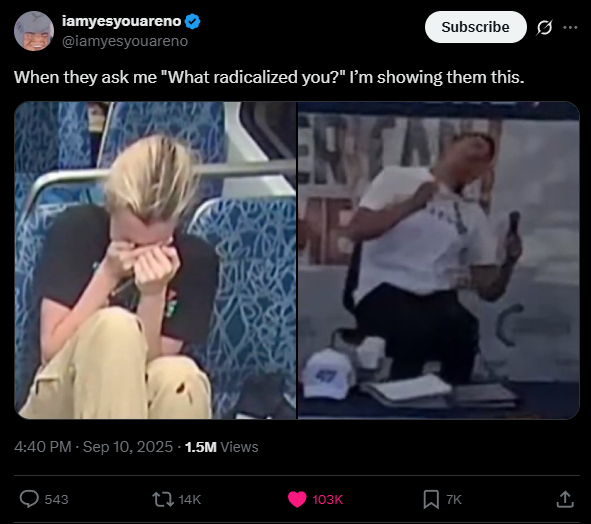Click the 103K likes count

[328, 499]
